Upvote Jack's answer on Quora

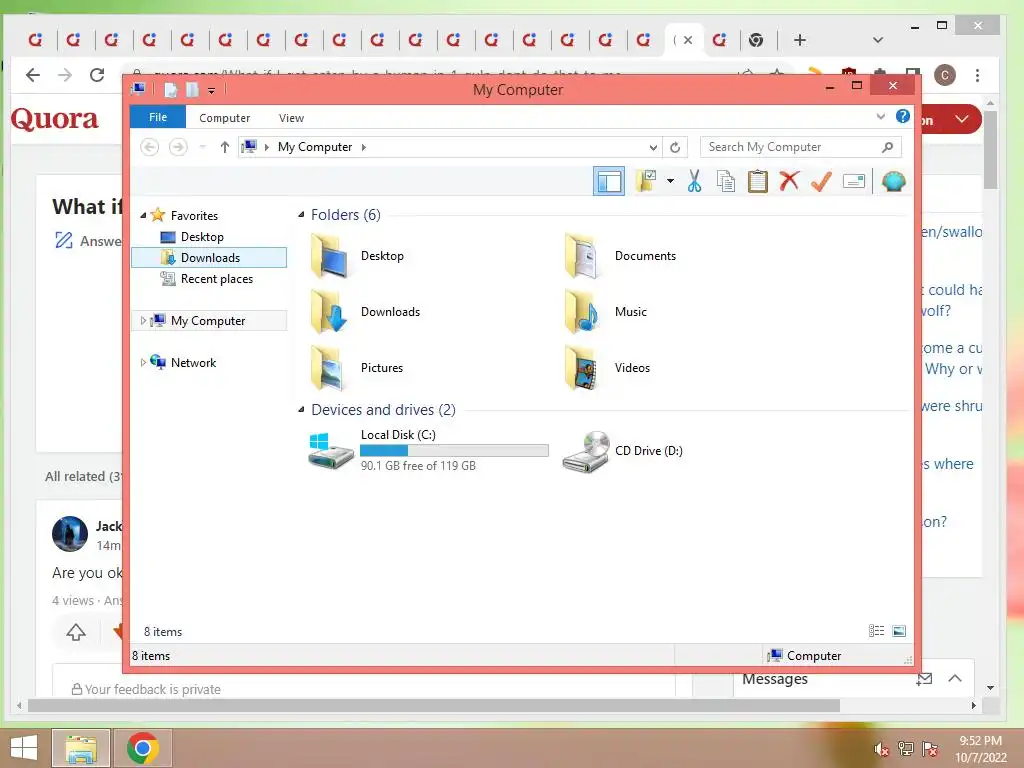[x=76, y=632]
